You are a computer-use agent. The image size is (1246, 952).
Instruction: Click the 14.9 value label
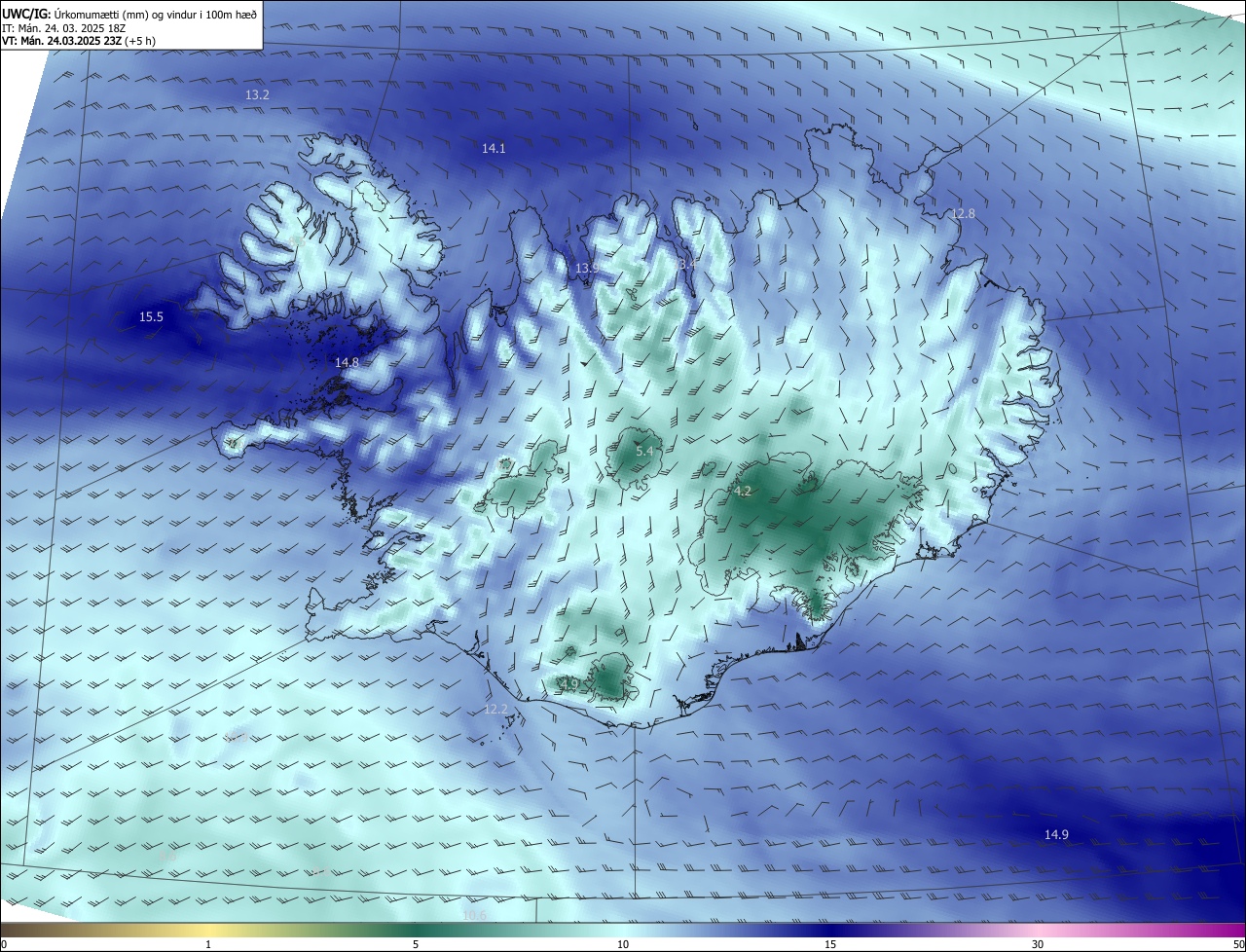tap(1056, 834)
